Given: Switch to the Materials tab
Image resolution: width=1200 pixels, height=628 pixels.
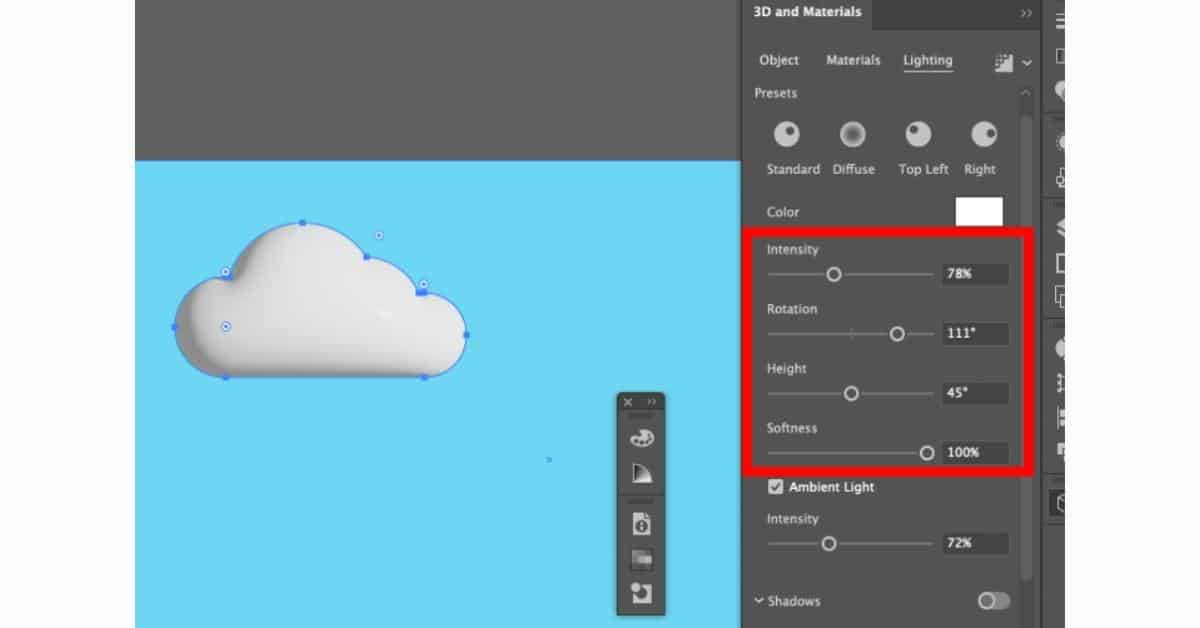Looking at the screenshot, I should [x=852, y=60].
